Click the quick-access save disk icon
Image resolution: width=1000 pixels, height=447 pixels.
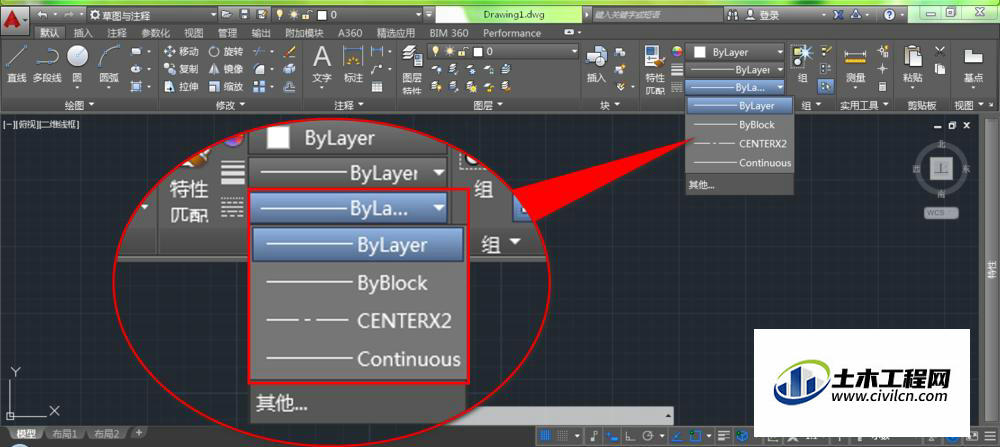tap(244, 14)
